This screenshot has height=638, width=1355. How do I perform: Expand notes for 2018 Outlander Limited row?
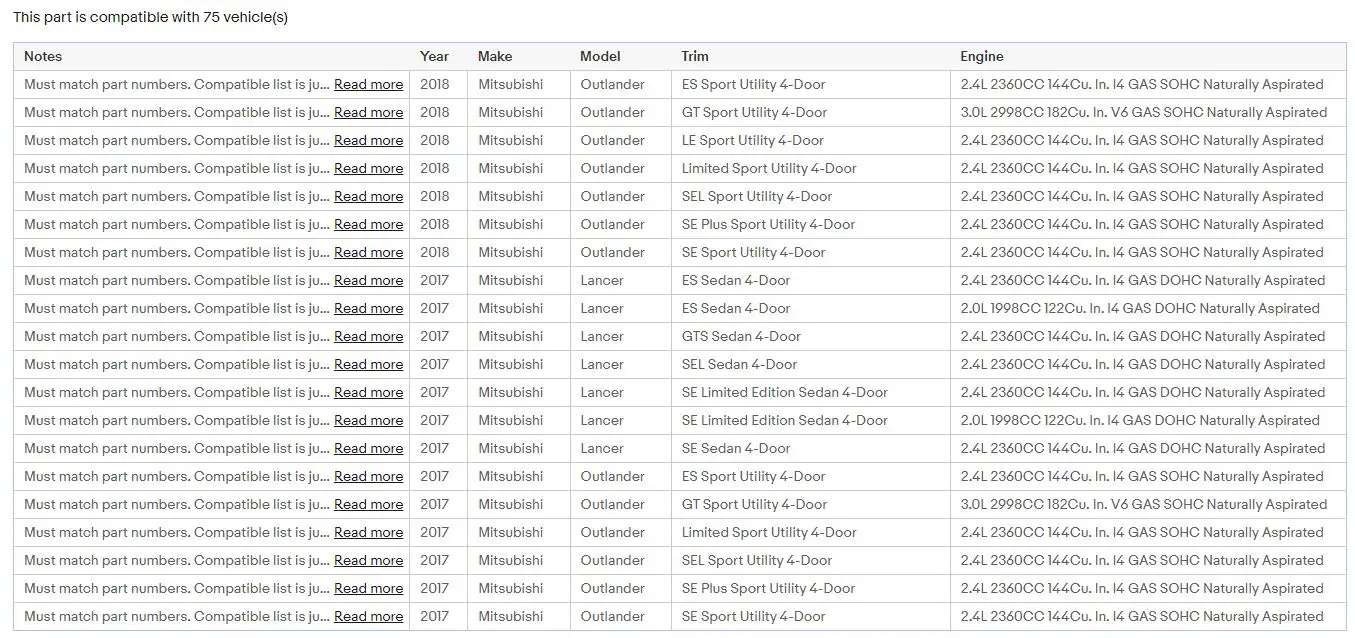pyautogui.click(x=368, y=169)
